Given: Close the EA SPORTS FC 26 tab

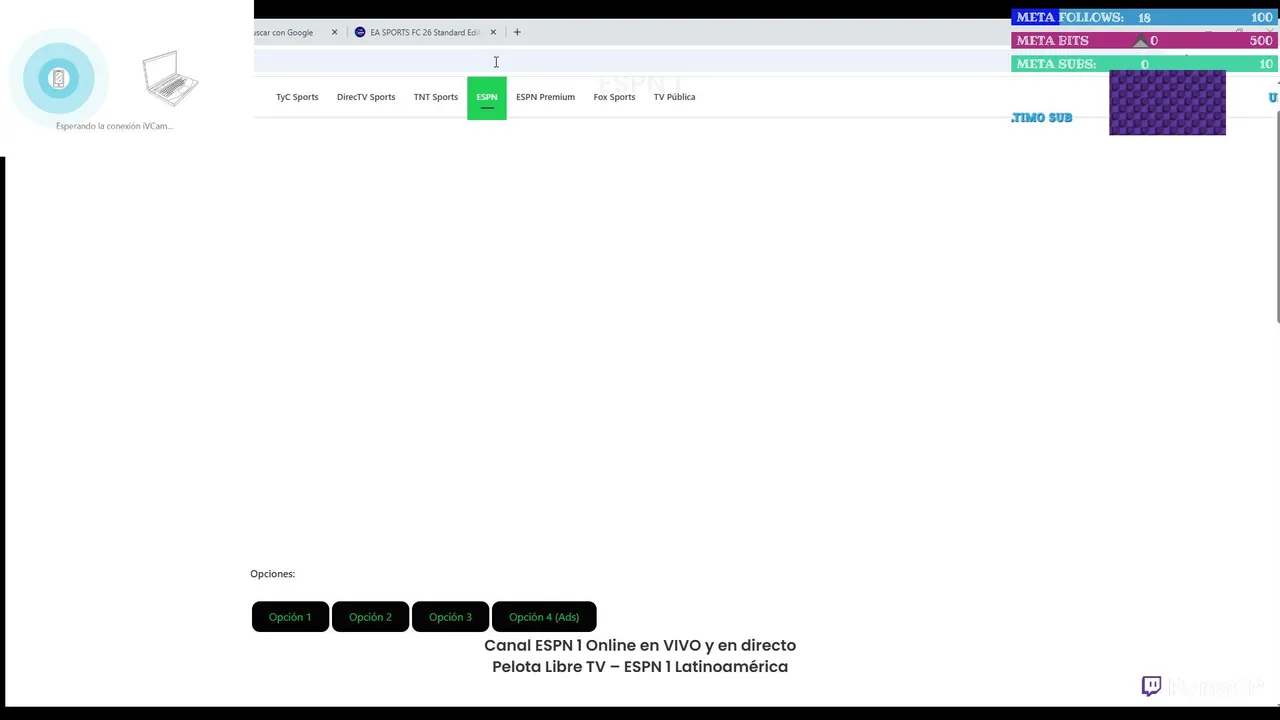Looking at the screenshot, I should coord(493,32).
